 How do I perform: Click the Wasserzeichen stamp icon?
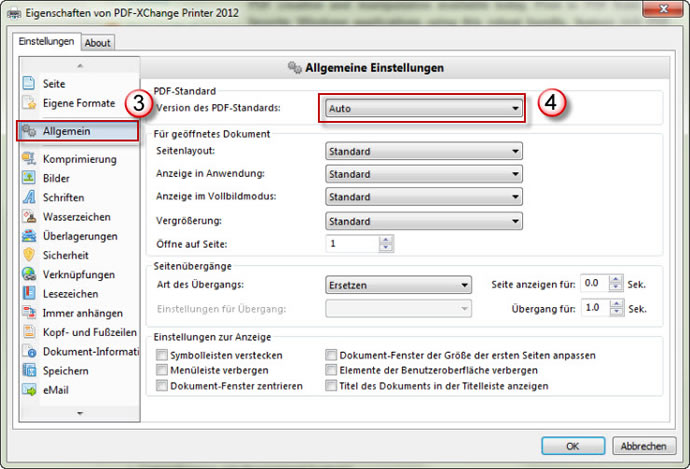(x=29, y=216)
